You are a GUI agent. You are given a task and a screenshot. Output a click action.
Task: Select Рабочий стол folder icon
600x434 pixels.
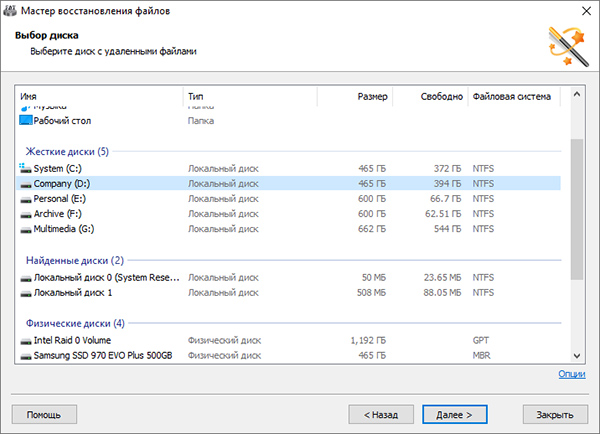(x=26, y=121)
